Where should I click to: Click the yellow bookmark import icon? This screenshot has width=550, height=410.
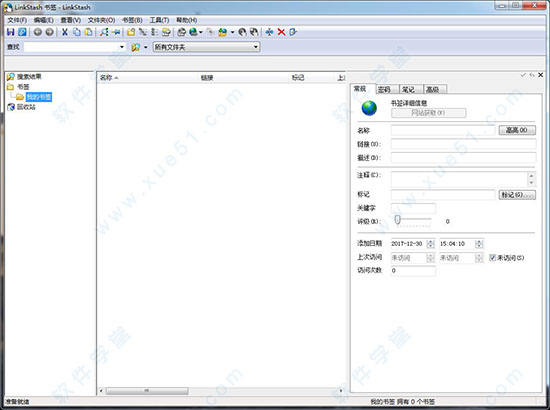coord(222,32)
